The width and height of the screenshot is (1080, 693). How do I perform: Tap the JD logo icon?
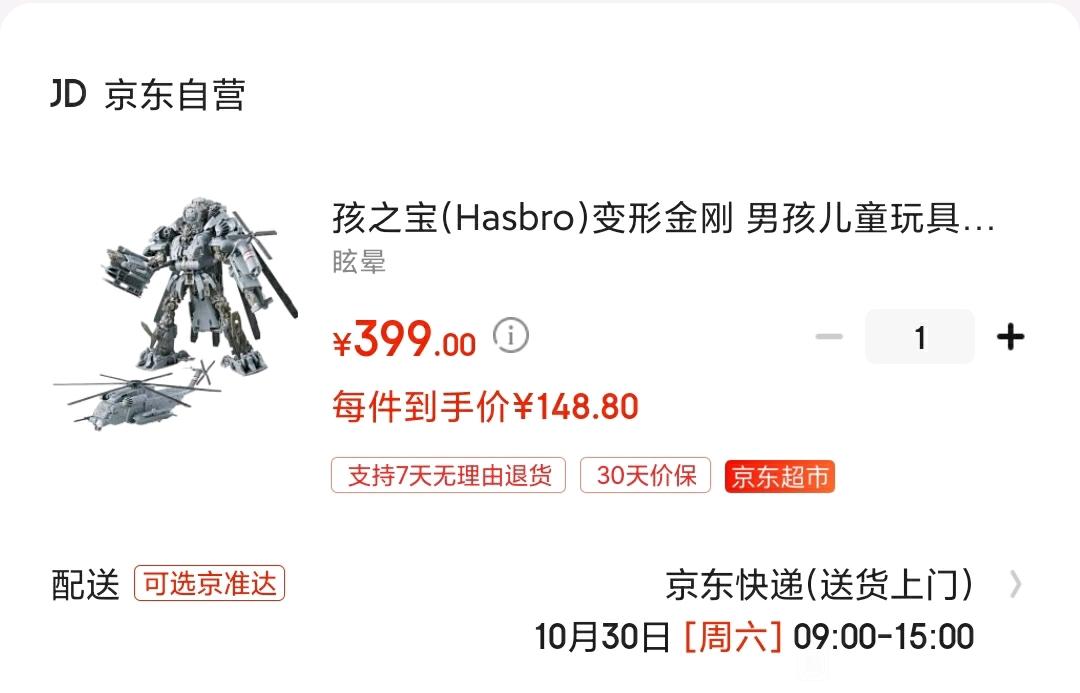[68, 94]
